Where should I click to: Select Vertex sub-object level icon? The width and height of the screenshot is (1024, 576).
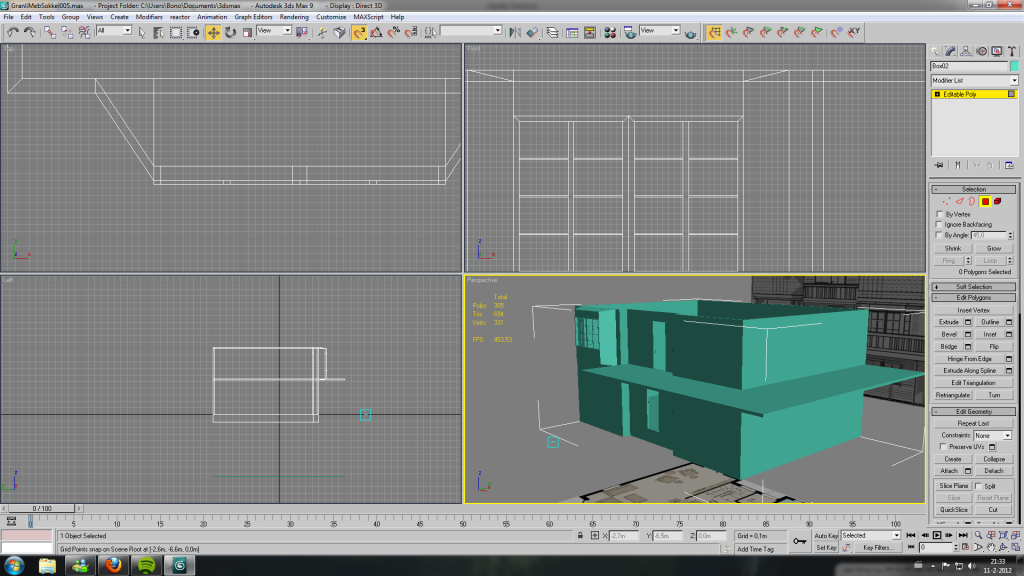pos(945,201)
